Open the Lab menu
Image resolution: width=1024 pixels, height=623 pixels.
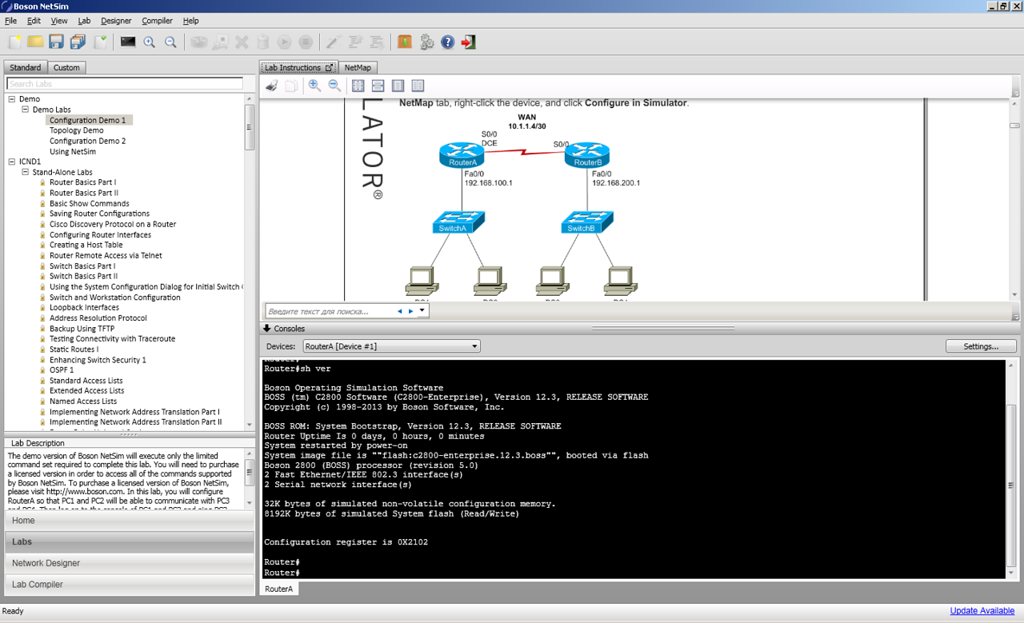point(84,21)
